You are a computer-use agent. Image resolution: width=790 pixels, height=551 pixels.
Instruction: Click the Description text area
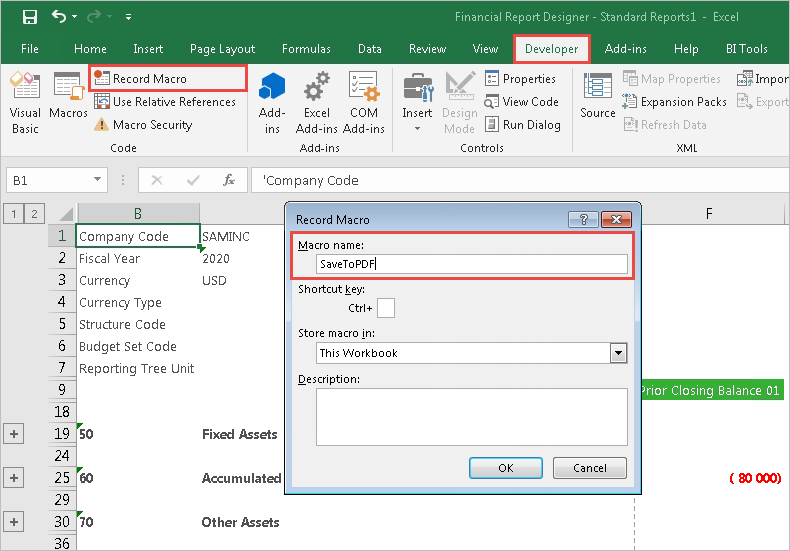click(472, 417)
